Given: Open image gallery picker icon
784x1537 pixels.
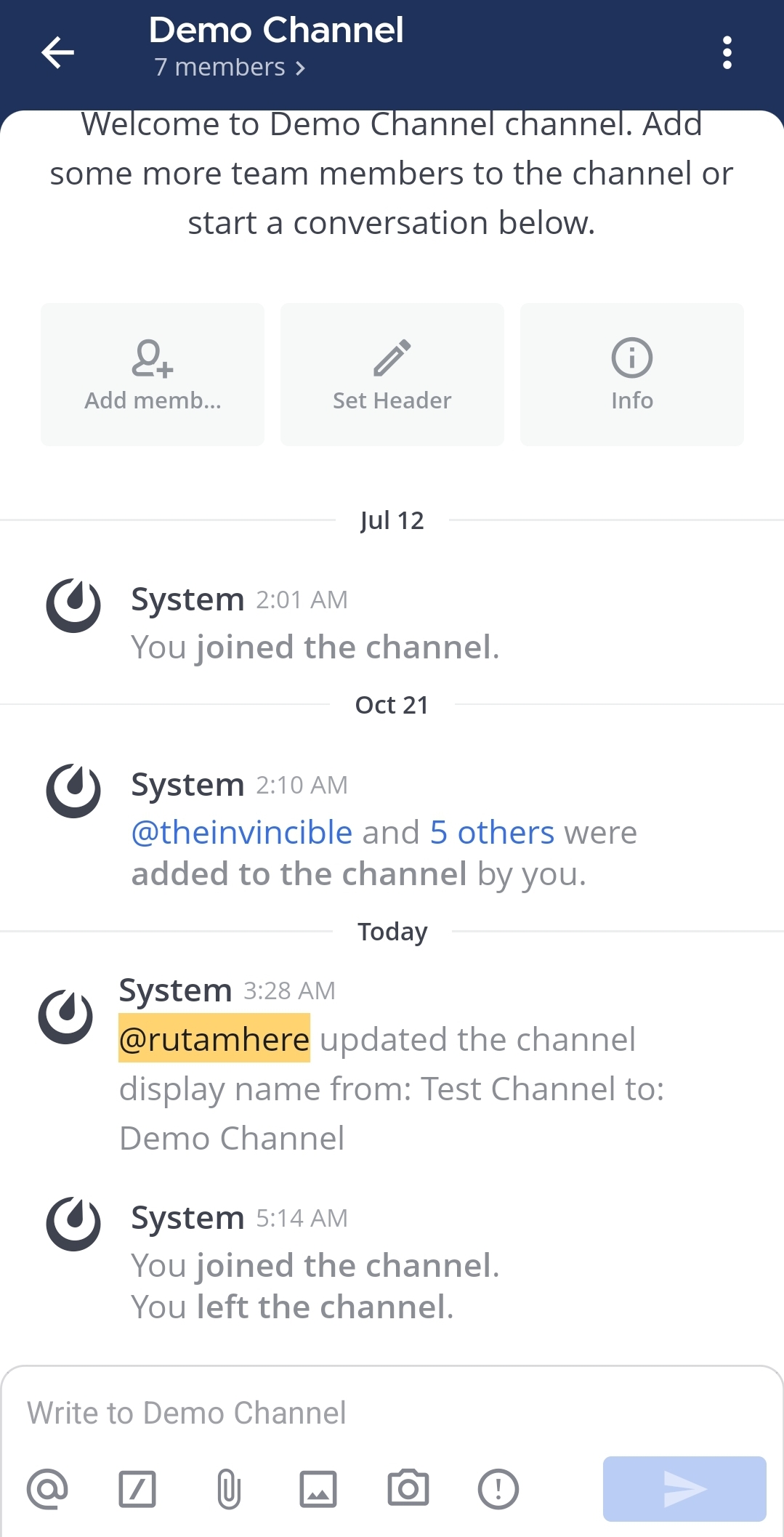Looking at the screenshot, I should (318, 1489).
